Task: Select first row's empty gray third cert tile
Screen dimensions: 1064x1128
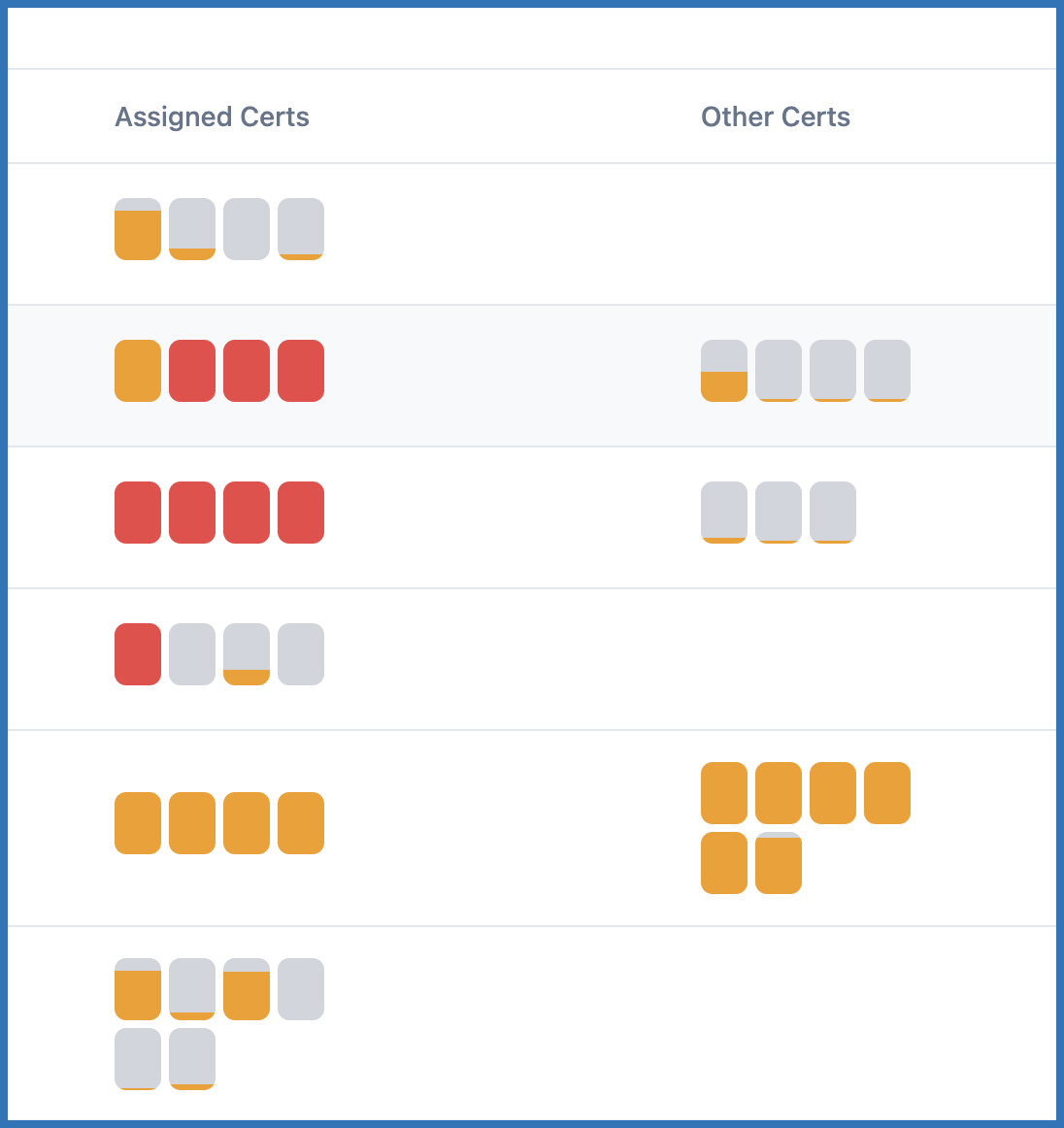Action: click(247, 229)
